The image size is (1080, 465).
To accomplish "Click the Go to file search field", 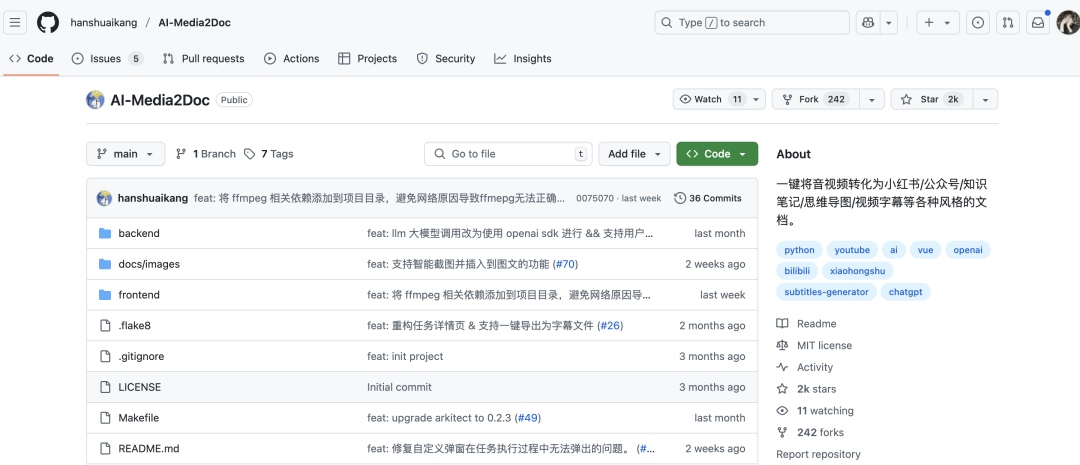I will 507,154.
